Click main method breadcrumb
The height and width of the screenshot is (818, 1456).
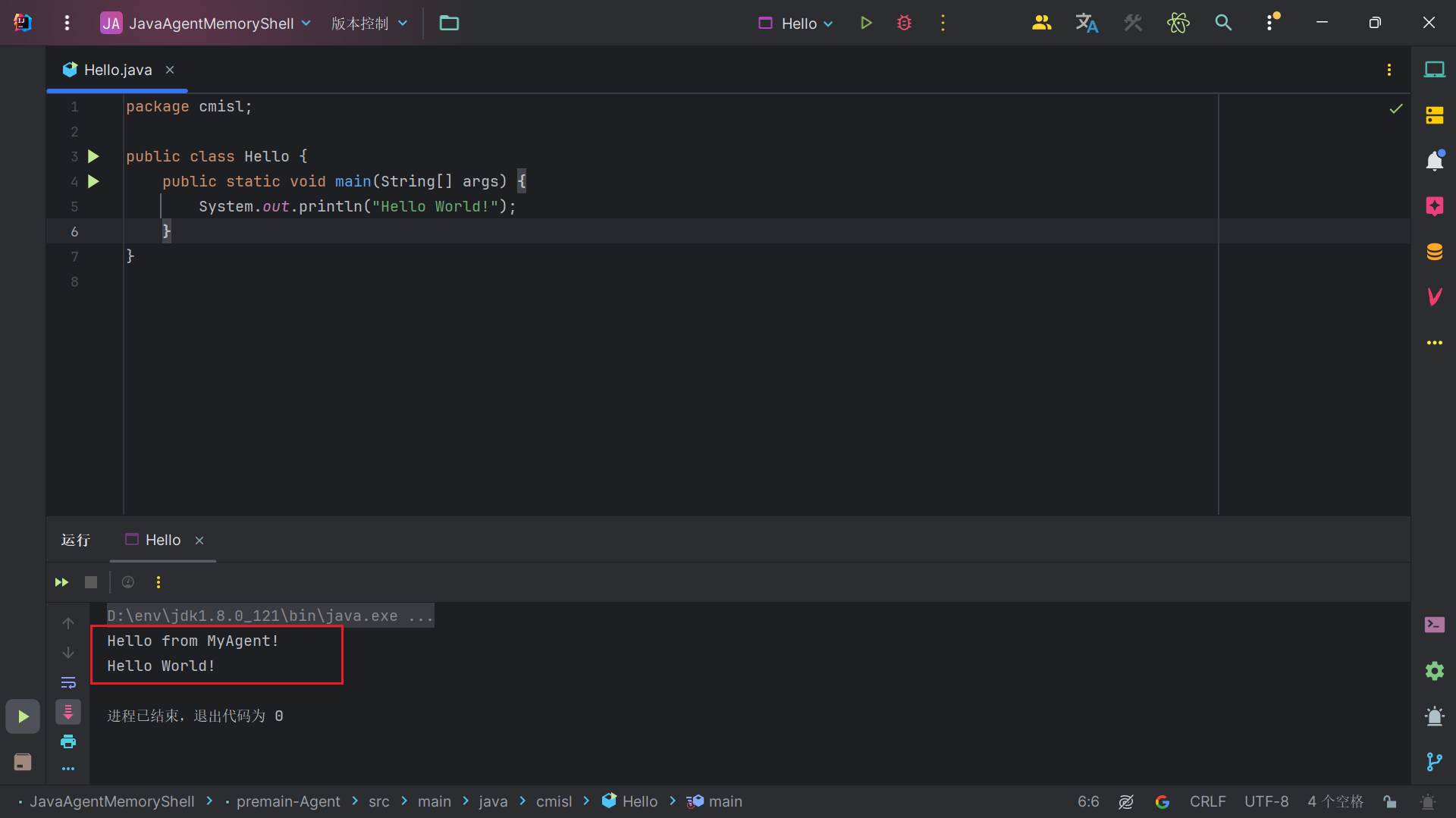(714, 801)
